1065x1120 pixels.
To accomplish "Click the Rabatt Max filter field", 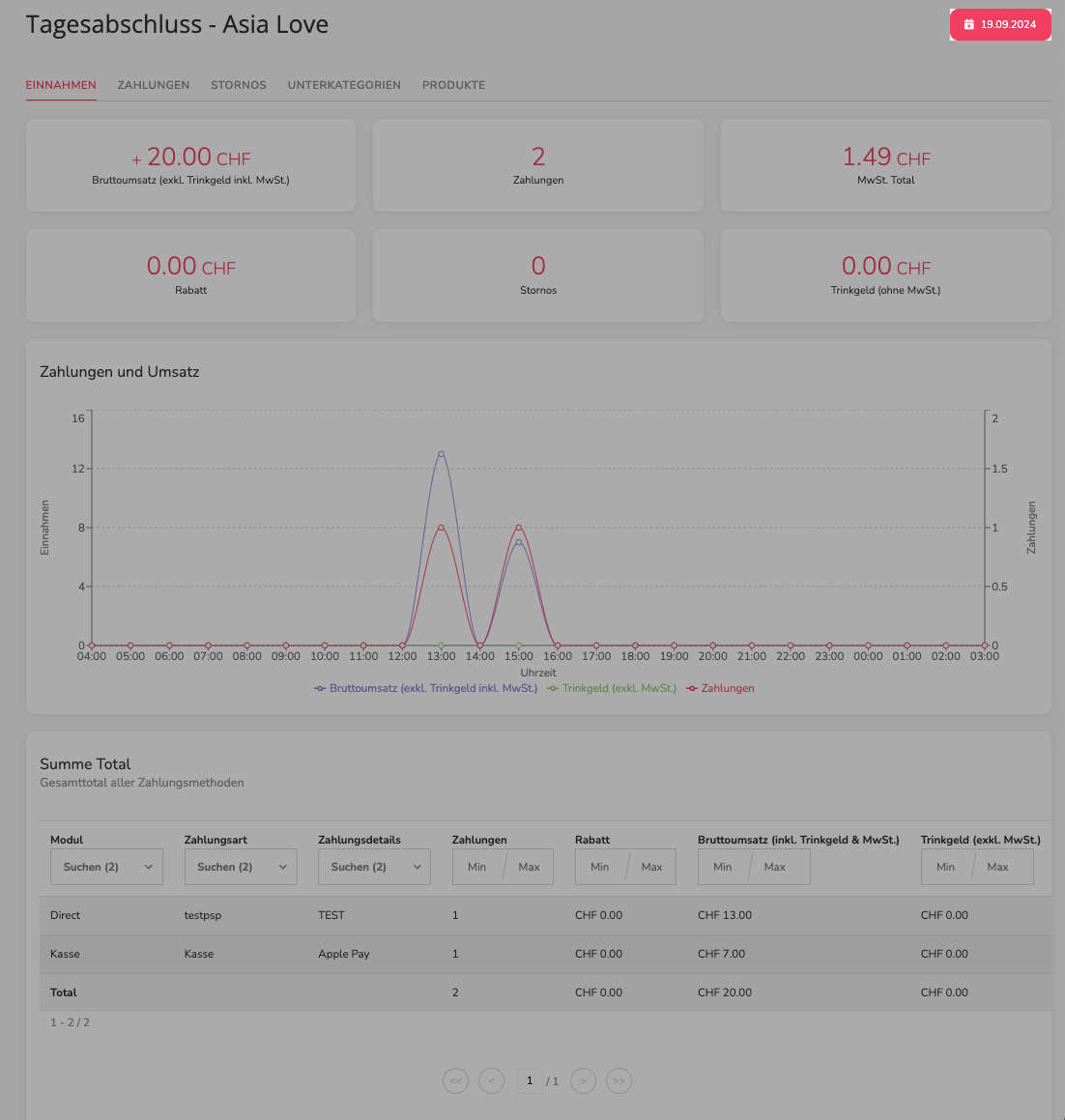I will [x=652, y=867].
